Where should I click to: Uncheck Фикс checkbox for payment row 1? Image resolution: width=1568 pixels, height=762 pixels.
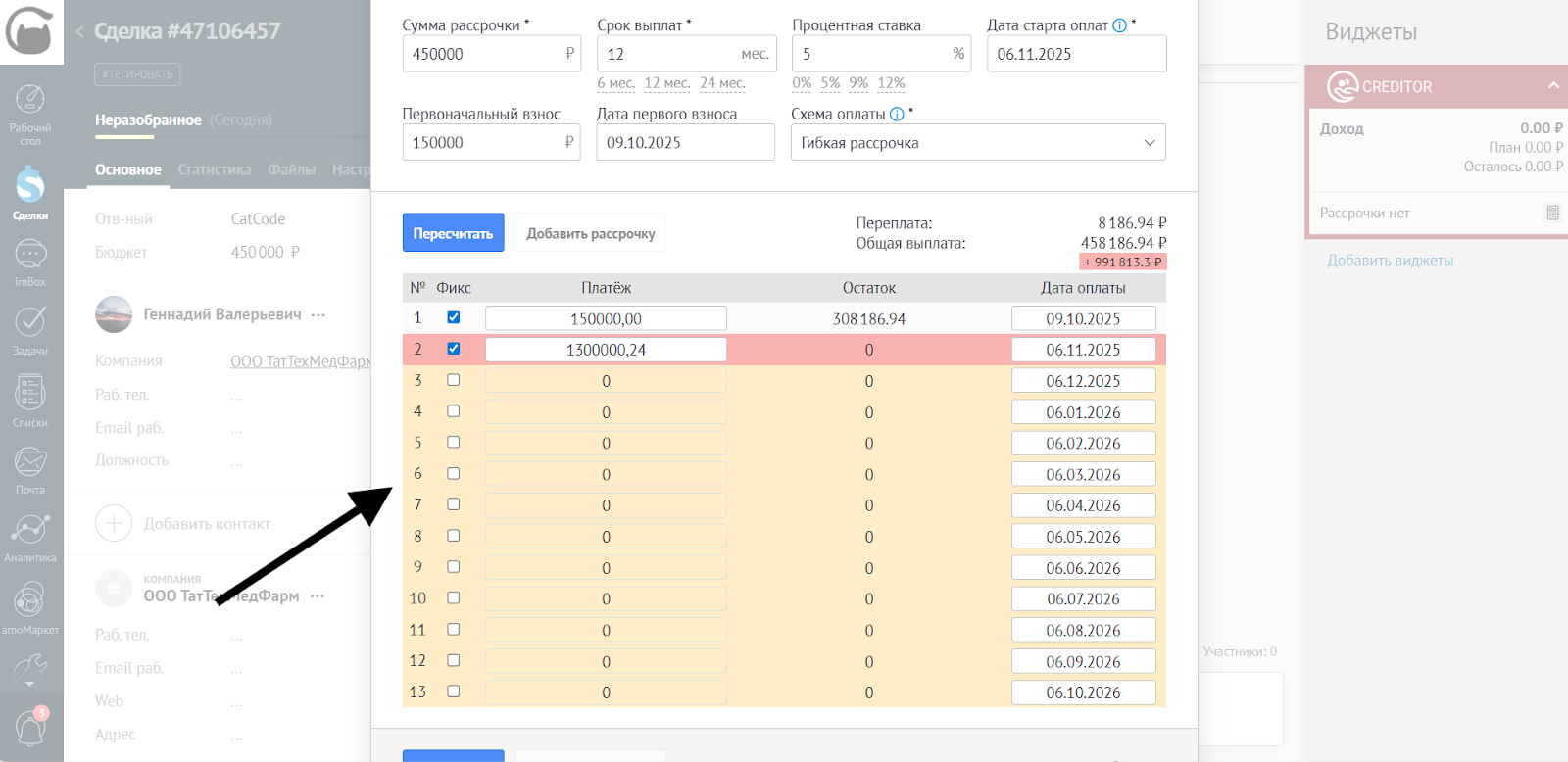[x=454, y=317]
